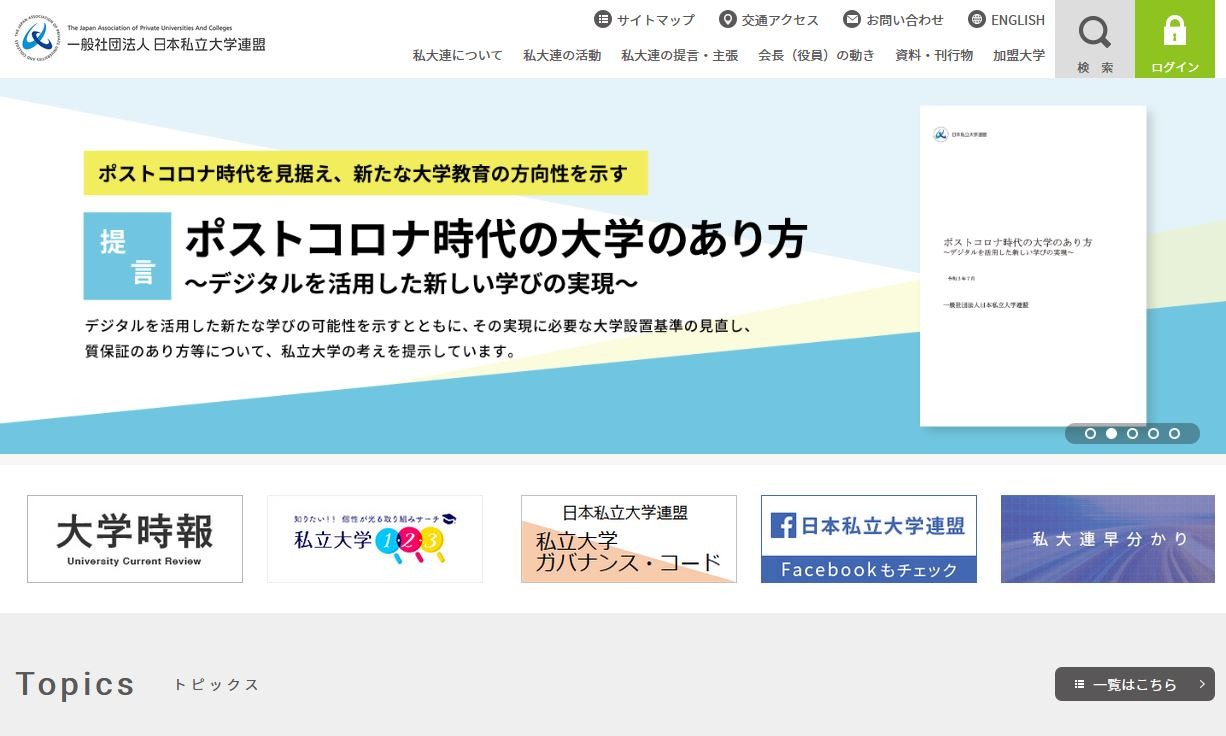The image size is (1226, 736).
Task: Select the 資料・刊行物 navigation entry
Action: (x=932, y=56)
